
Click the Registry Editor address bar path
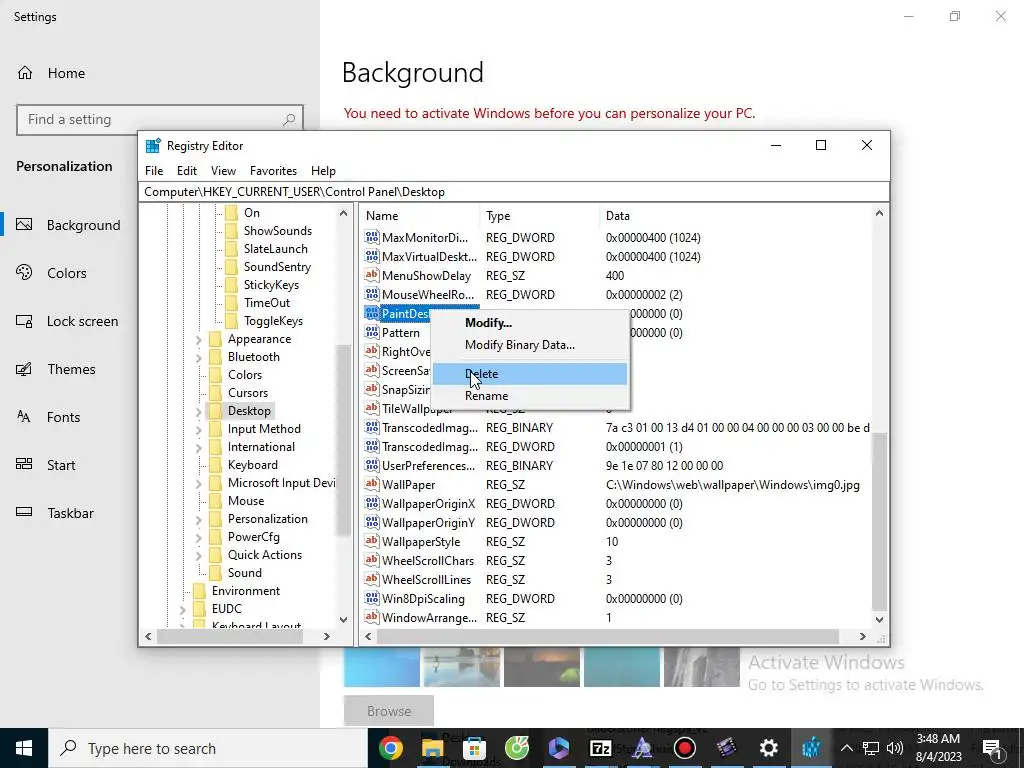pyautogui.click(x=514, y=192)
